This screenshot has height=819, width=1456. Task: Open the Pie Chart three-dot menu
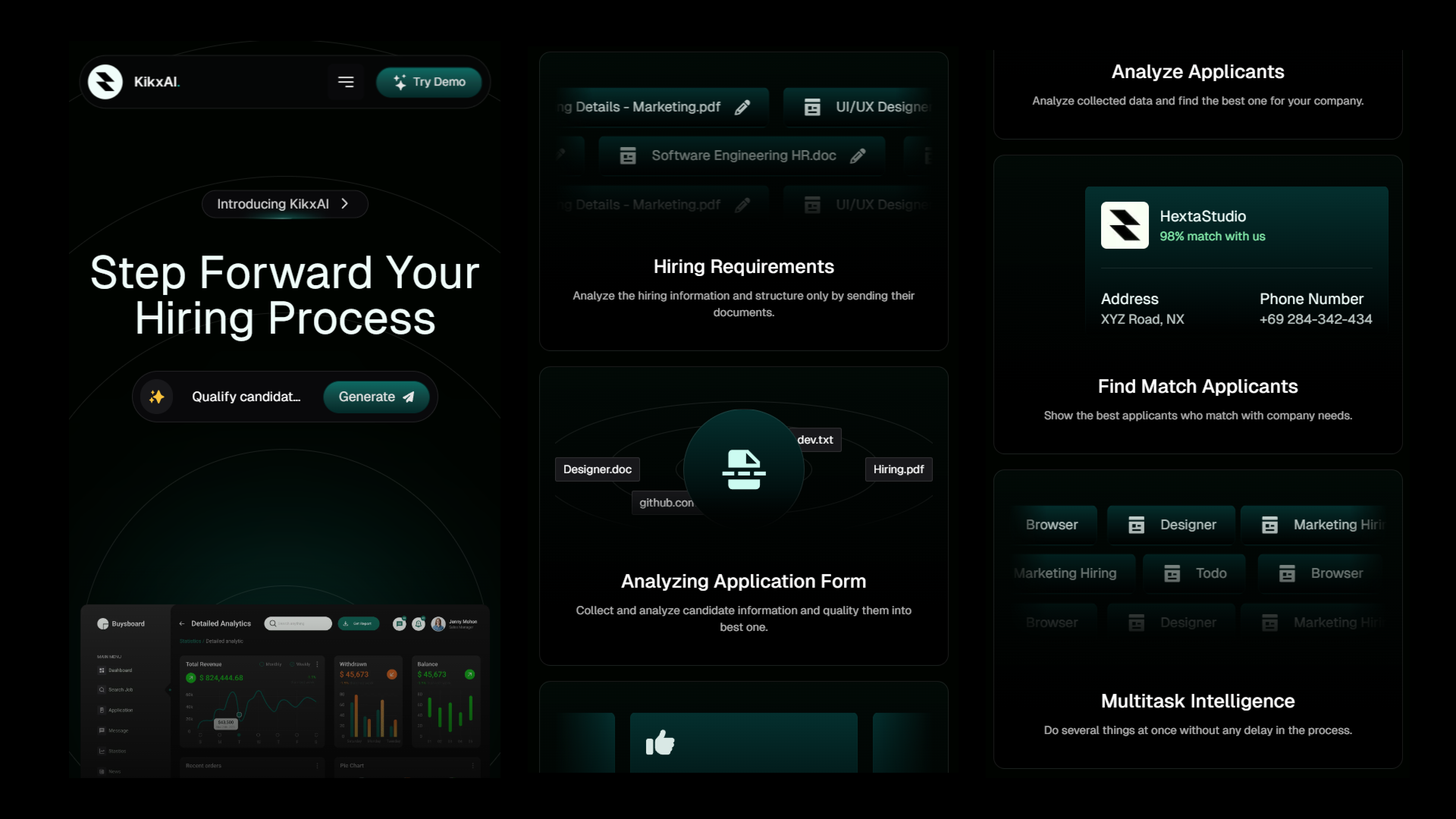coord(473,766)
